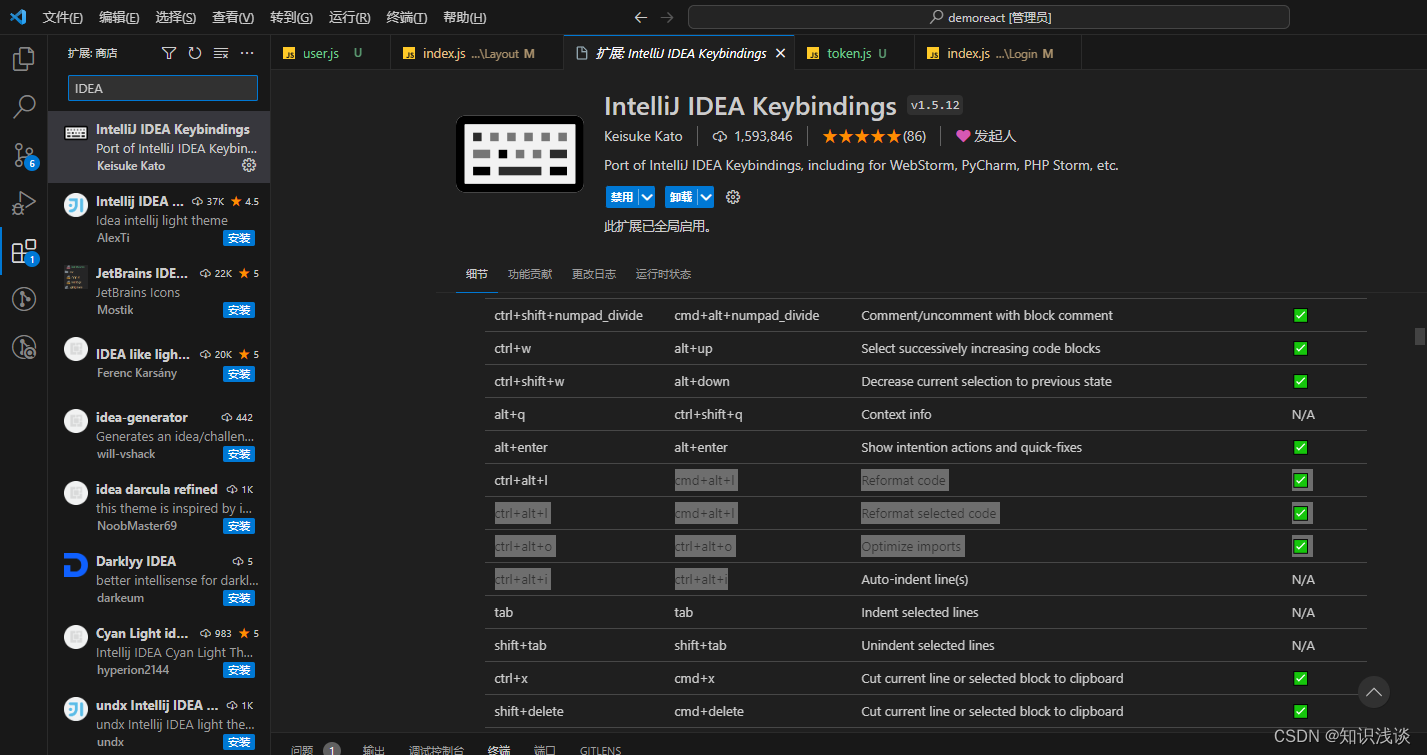Screen dimensions: 1427x755
Task: Open the GitLens activity bar icon below Extensions
Action: (x=24, y=299)
